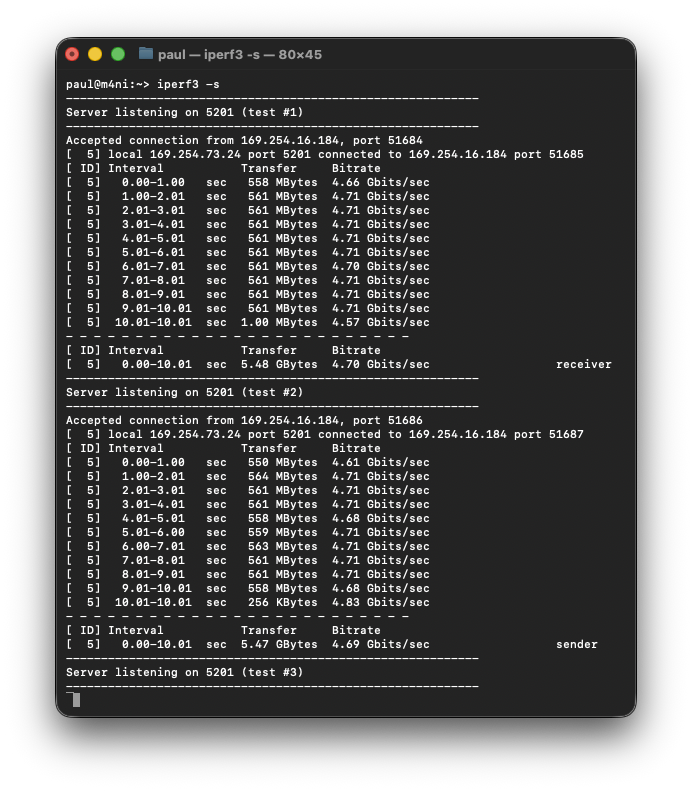The image size is (692, 791).
Task: Minimize the terminal using the yellow button
Action: [95, 54]
